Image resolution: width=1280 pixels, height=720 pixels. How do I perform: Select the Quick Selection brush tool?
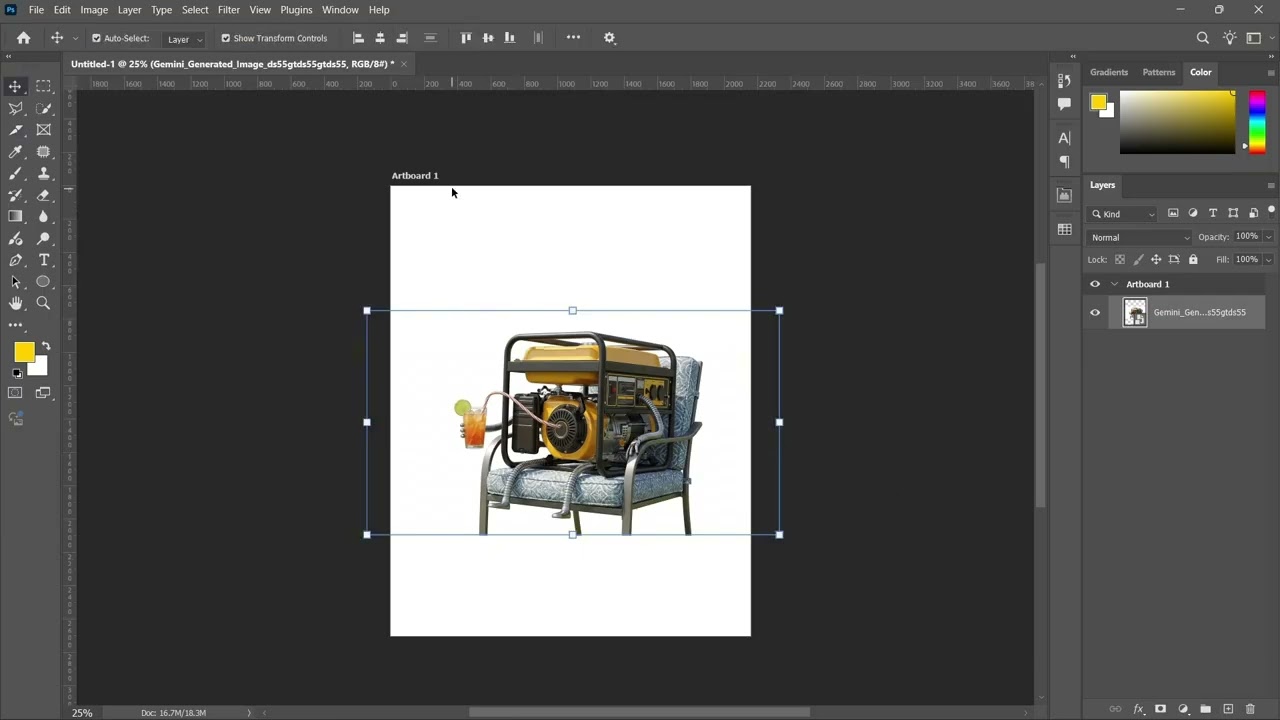click(x=44, y=108)
